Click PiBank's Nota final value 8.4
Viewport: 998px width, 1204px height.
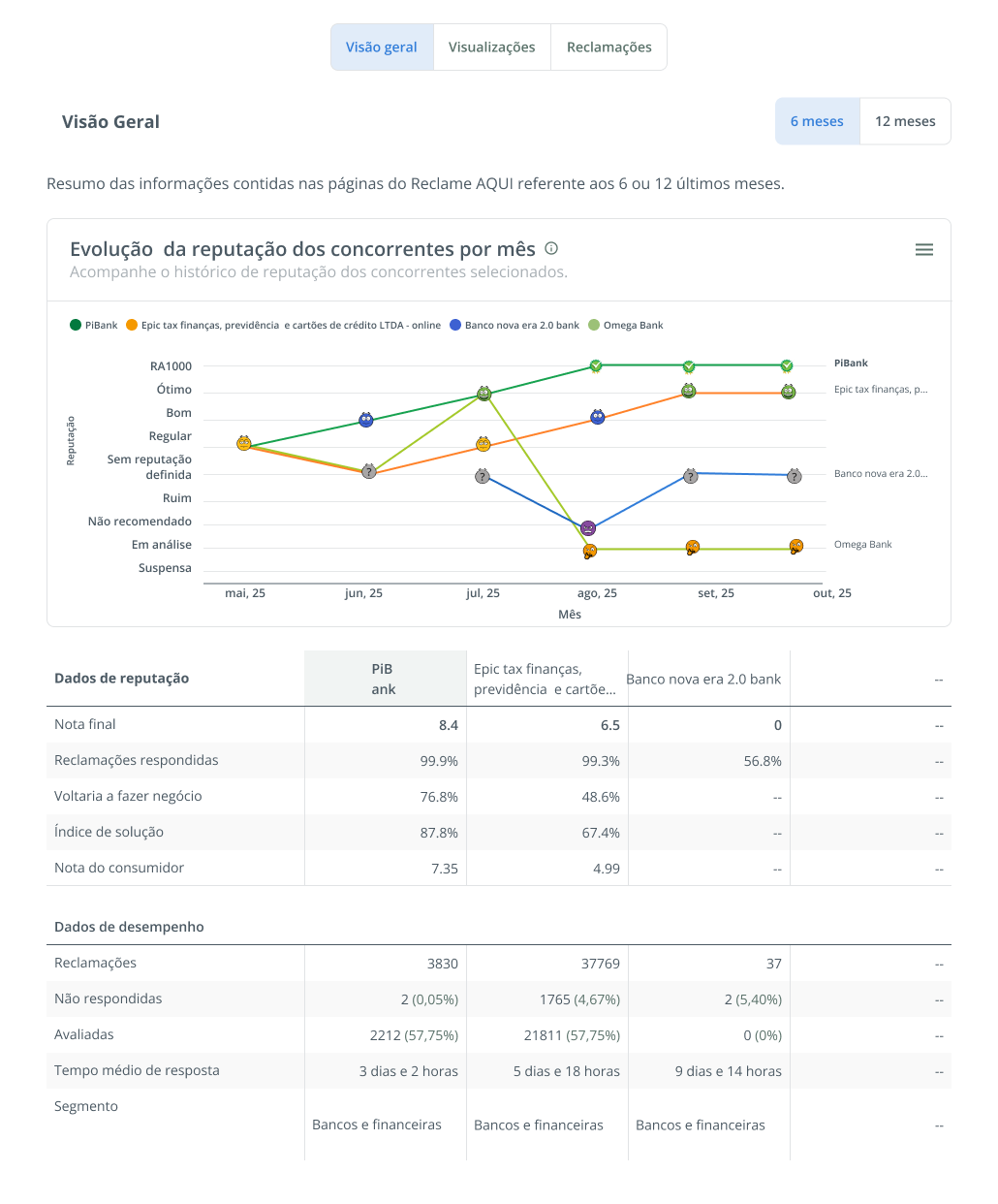[x=448, y=725]
